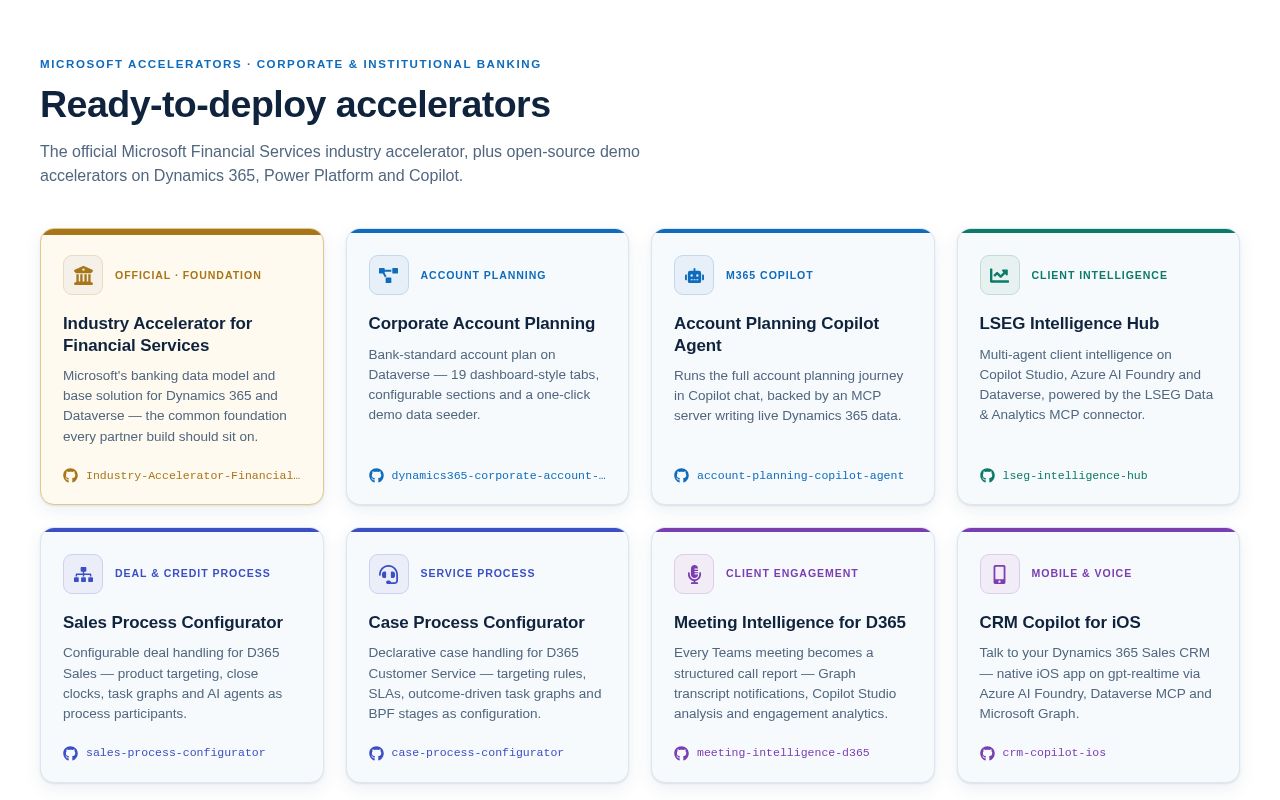The image size is (1280, 800).
Task: Click the Ready-to-deploy accelerators heading
Action: [x=295, y=104]
